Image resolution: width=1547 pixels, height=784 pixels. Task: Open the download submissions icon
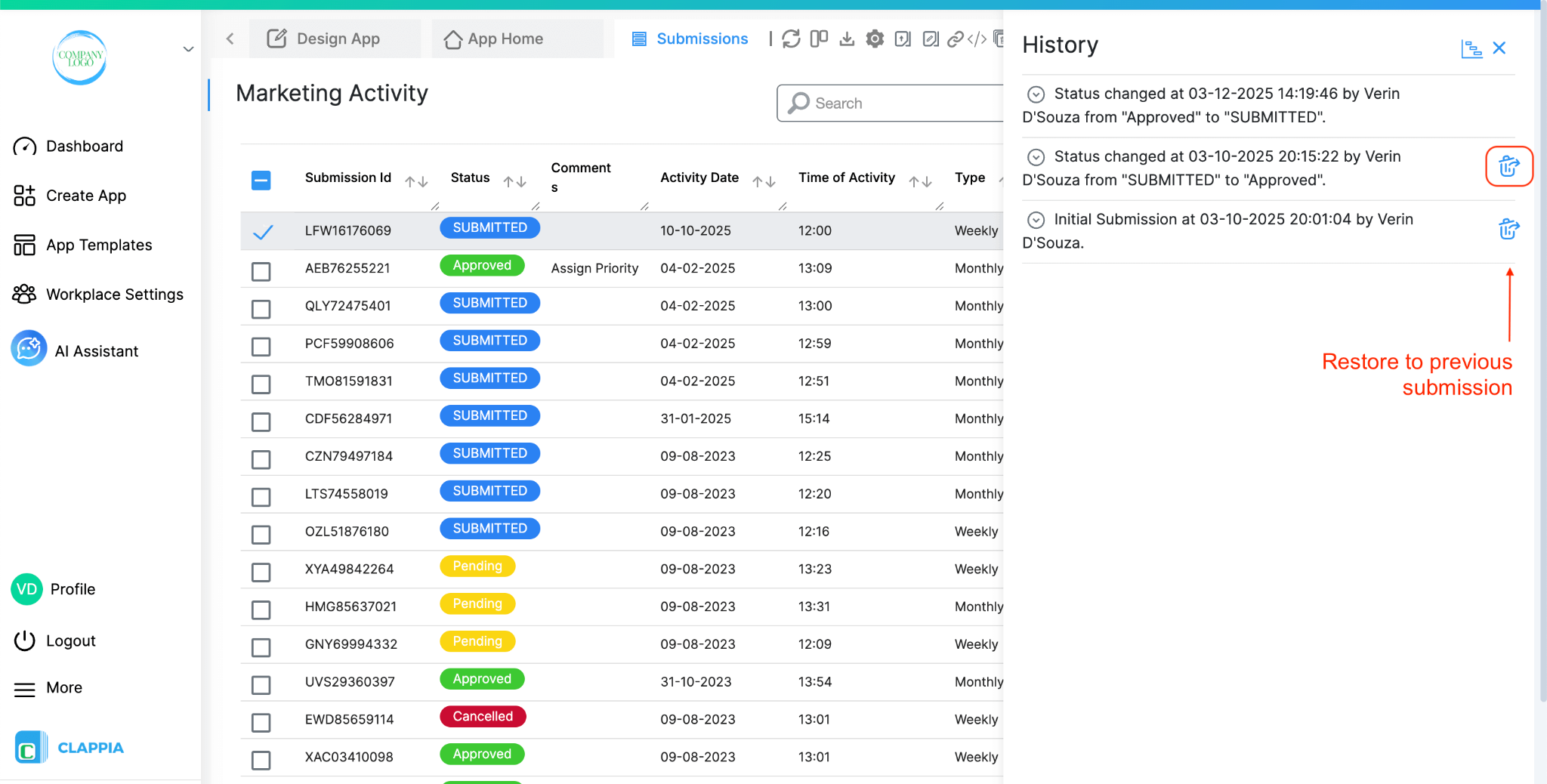pos(848,39)
